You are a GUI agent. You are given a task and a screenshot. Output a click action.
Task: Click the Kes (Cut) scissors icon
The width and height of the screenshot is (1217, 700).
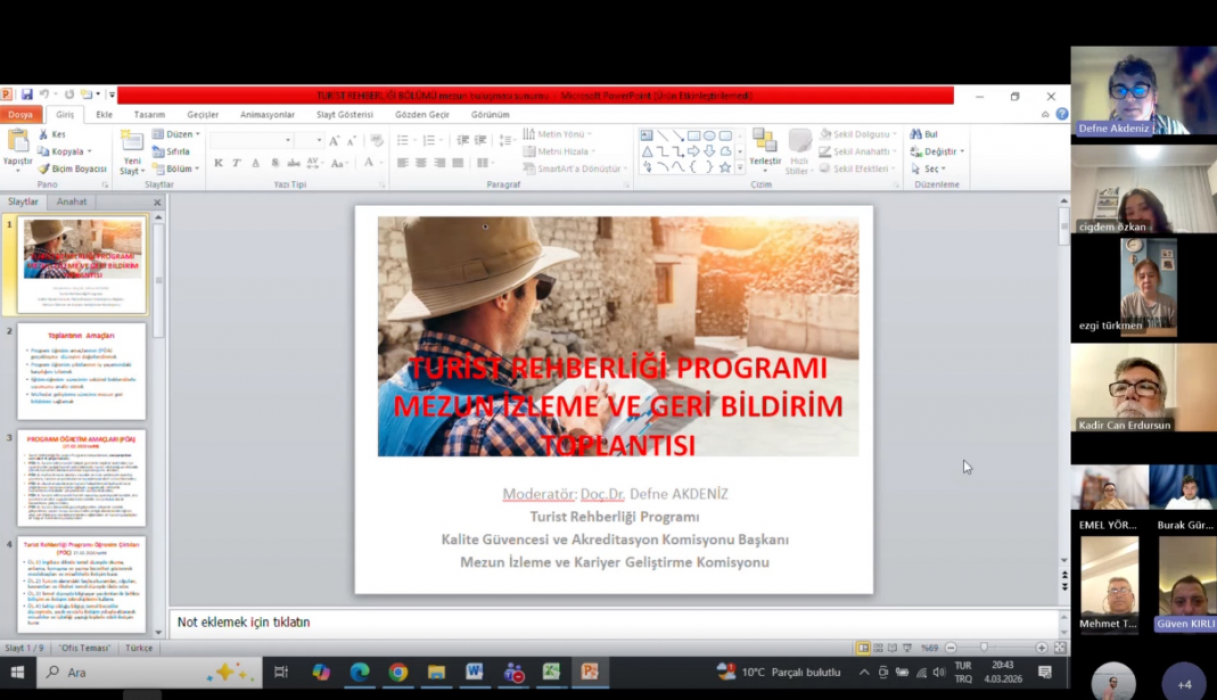coord(43,134)
